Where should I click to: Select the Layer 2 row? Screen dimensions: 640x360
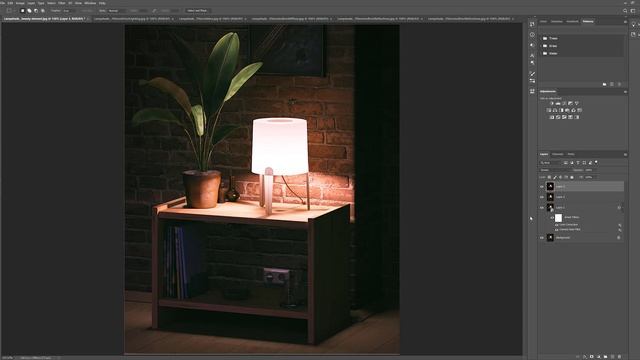(582, 197)
